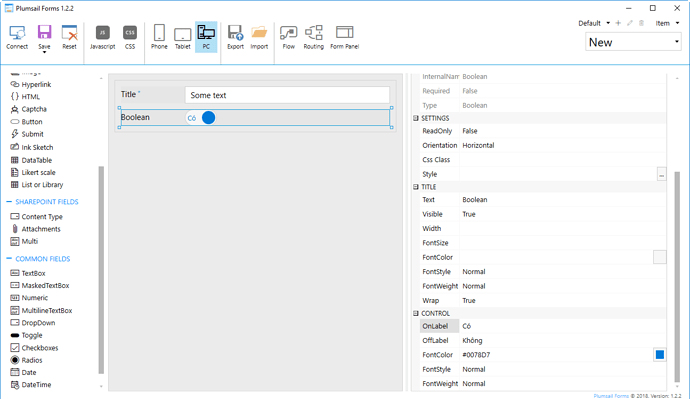Select Numeric common field
Image resolution: width=690 pixels, height=400 pixels.
(x=29, y=297)
